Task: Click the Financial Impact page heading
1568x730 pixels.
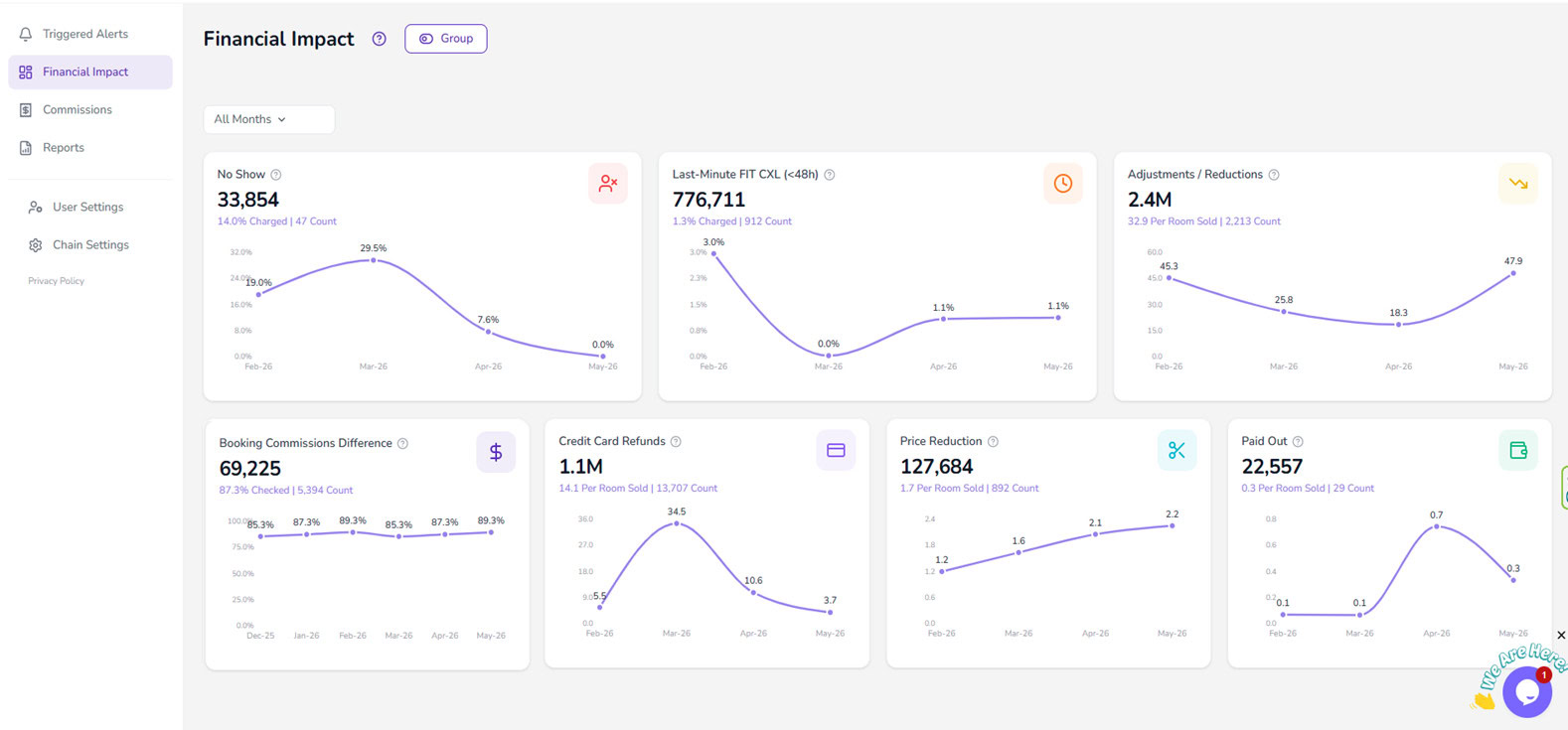Action: (279, 39)
